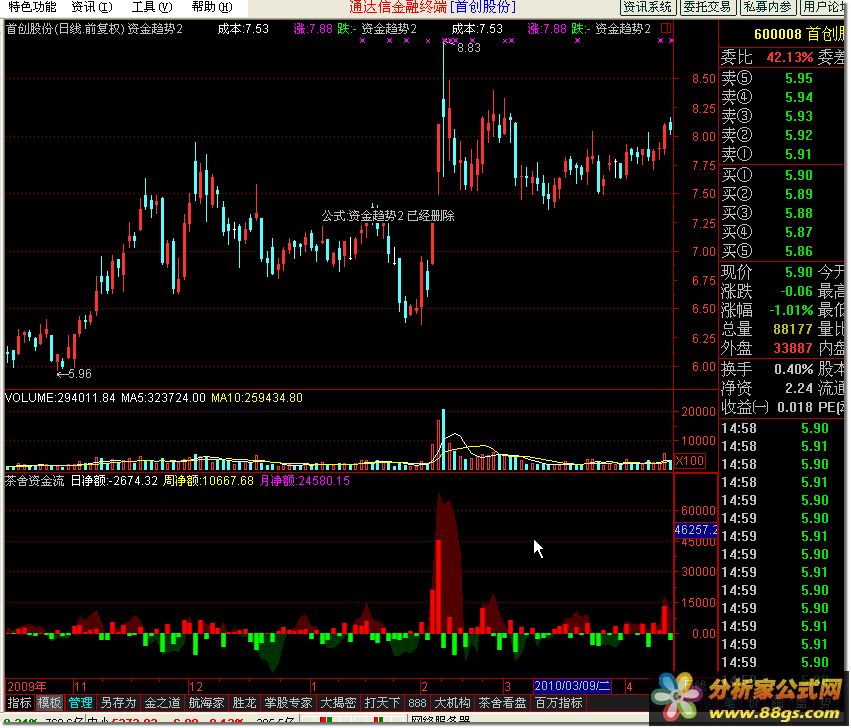Image resolution: width=851 pixels, height=728 pixels.
Task: Click the red window-split icon above the chart
Action: (x=665, y=28)
